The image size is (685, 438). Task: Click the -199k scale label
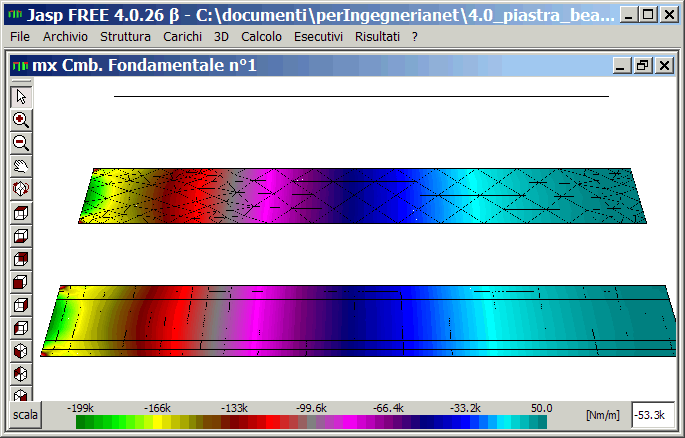tap(80, 408)
